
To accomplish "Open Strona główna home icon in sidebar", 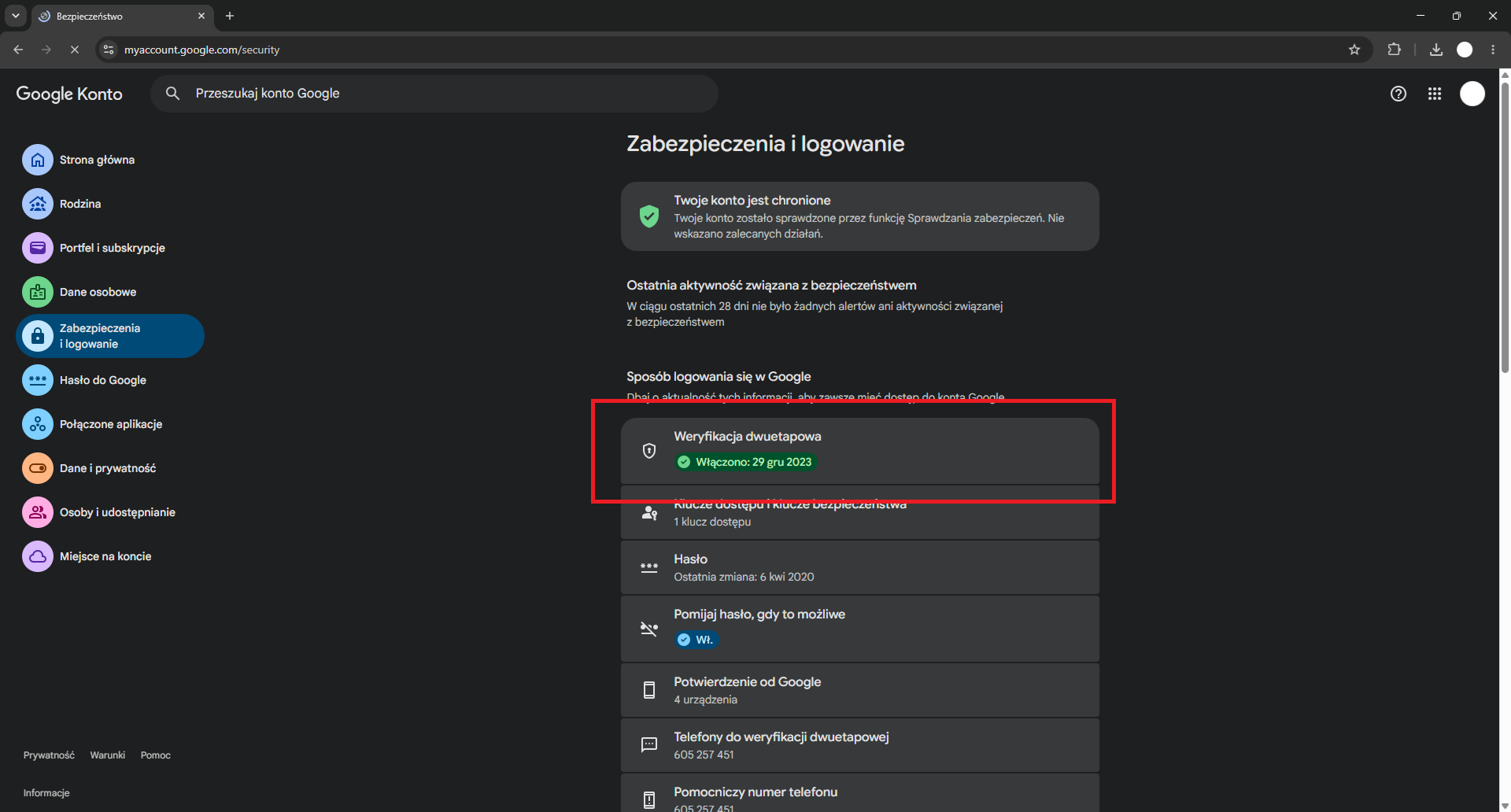I will (38, 160).
